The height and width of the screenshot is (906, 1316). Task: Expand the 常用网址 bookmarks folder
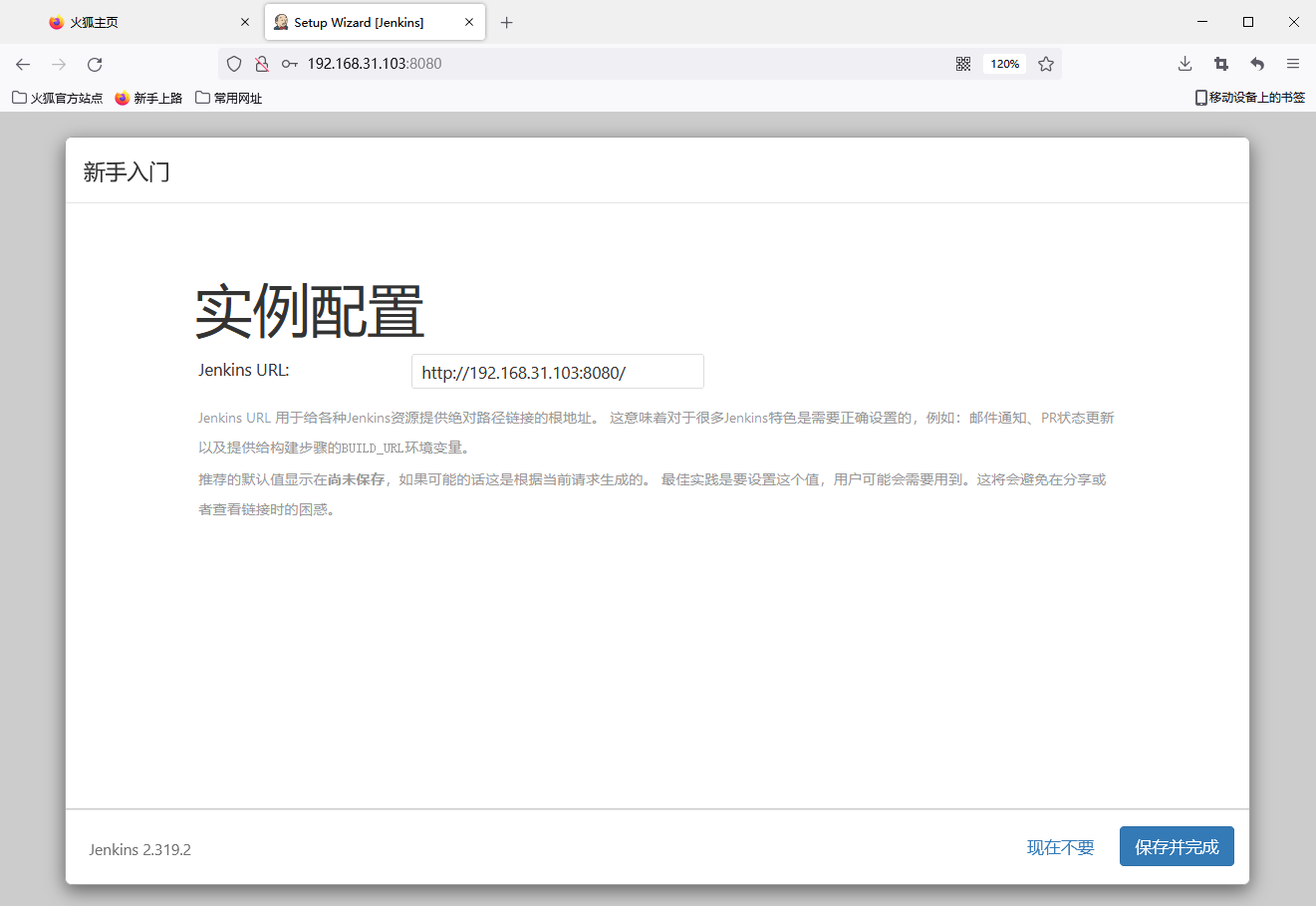229,98
